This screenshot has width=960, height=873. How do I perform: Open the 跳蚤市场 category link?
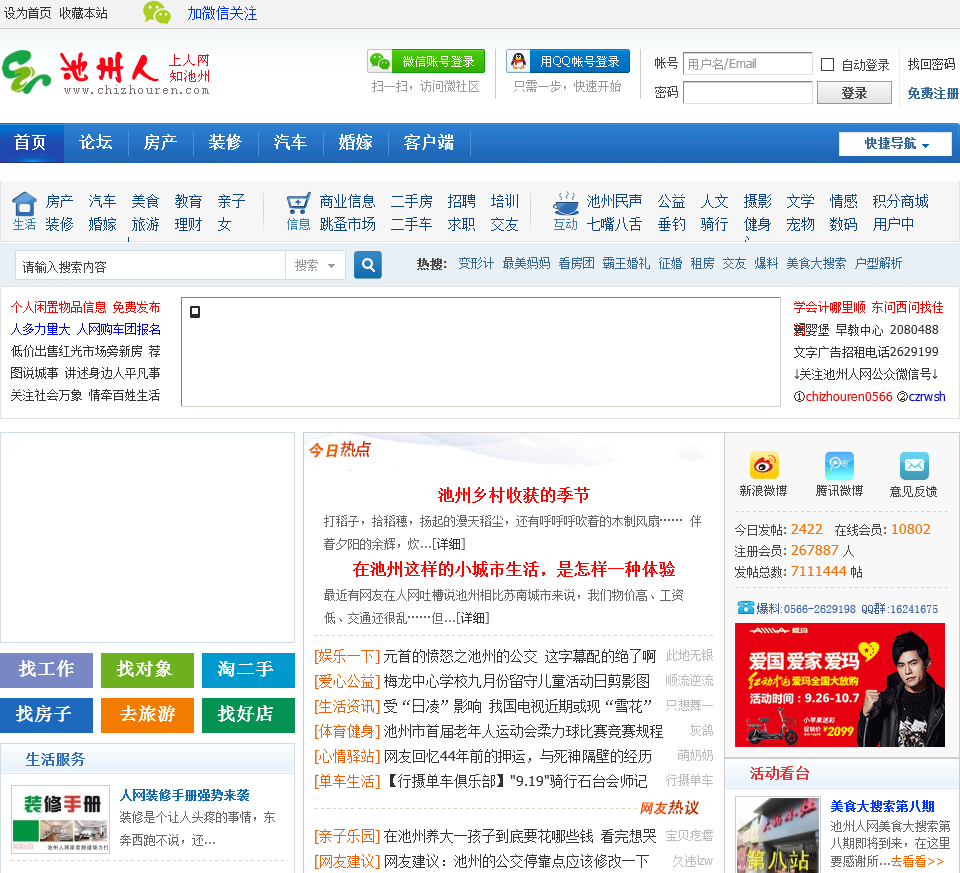(x=347, y=224)
